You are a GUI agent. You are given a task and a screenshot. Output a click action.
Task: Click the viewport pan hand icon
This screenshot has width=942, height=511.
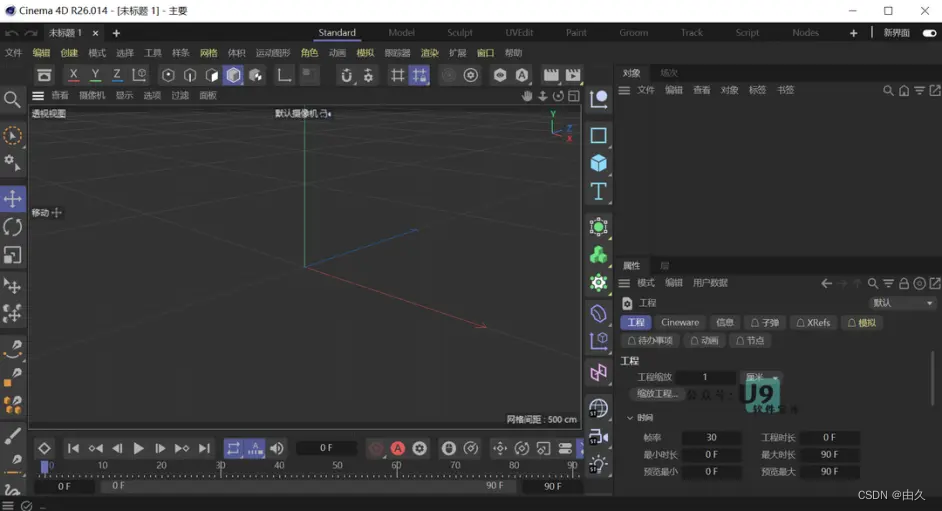(527, 96)
